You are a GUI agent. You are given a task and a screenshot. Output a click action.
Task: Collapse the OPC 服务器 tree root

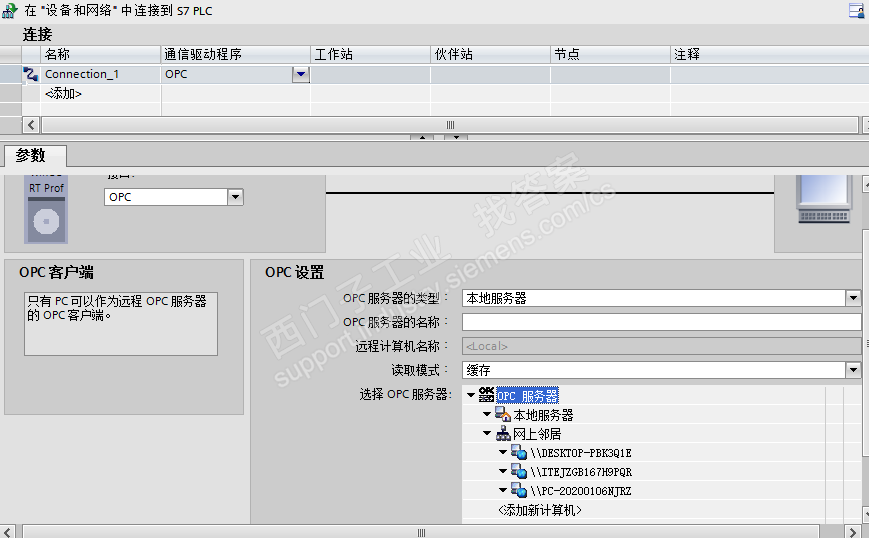pos(471,395)
